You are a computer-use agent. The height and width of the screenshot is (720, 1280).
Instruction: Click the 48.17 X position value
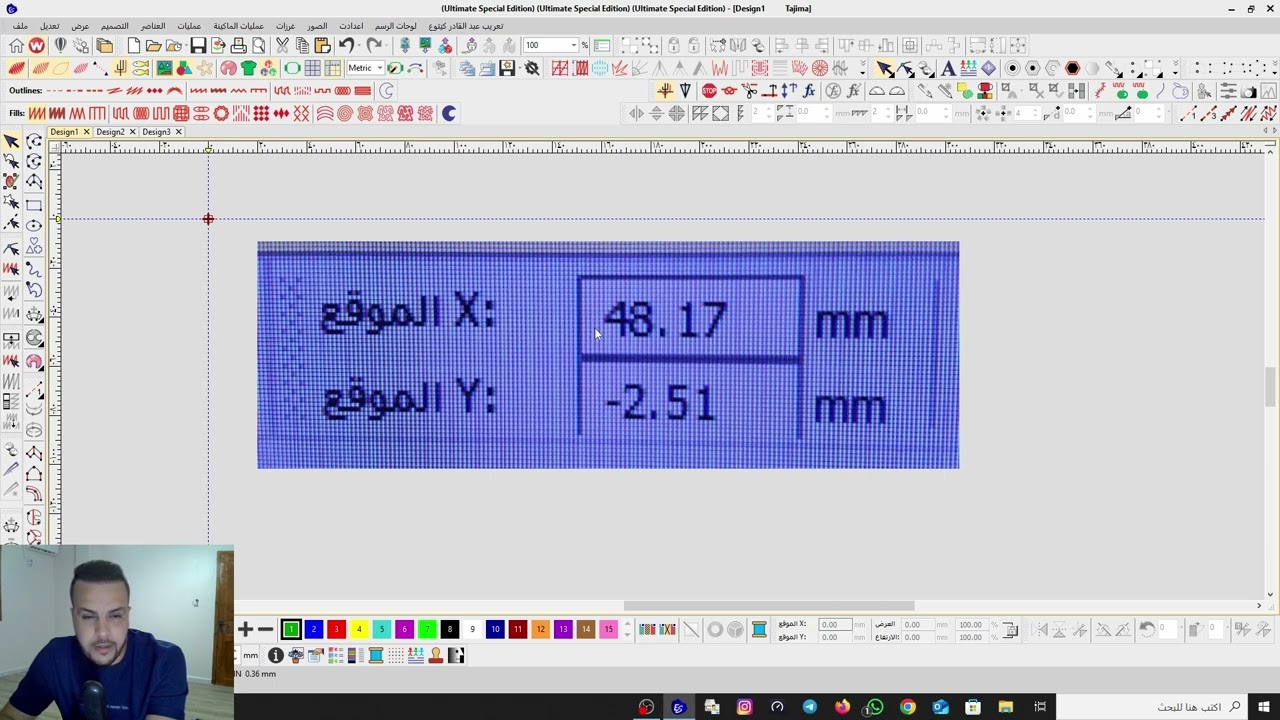[665, 321]
